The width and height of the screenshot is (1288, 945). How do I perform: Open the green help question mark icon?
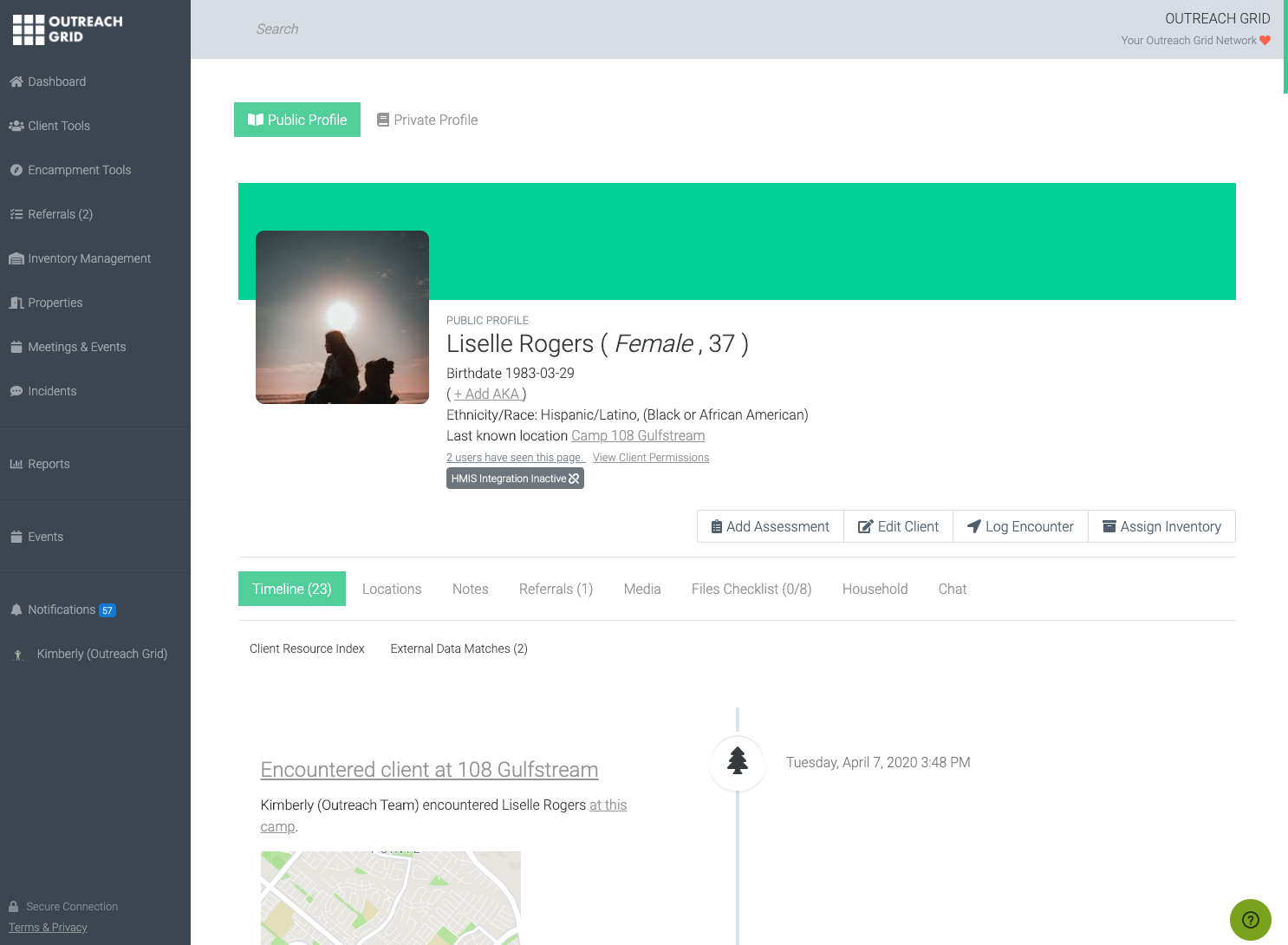pyautogui.click(x=1250, y=920)
